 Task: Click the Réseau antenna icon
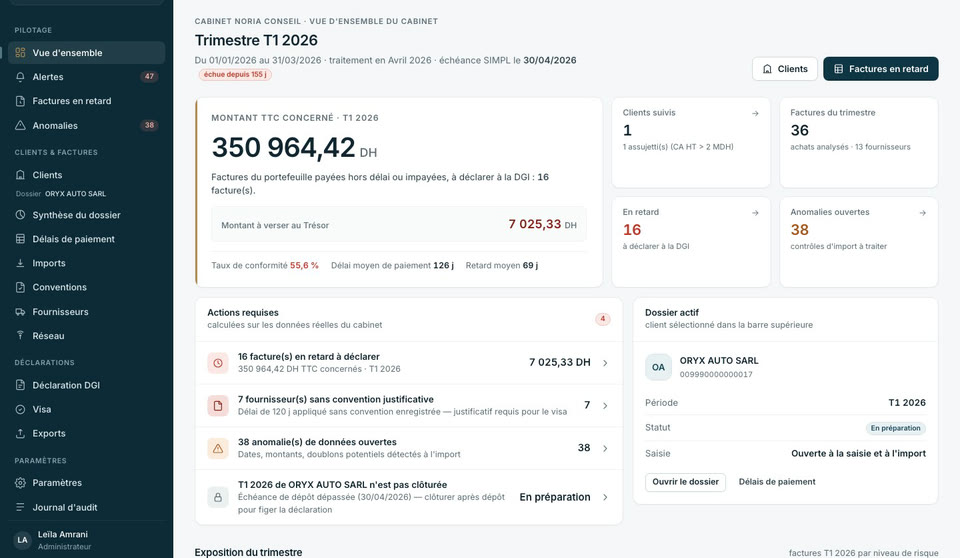click(20, 336)
